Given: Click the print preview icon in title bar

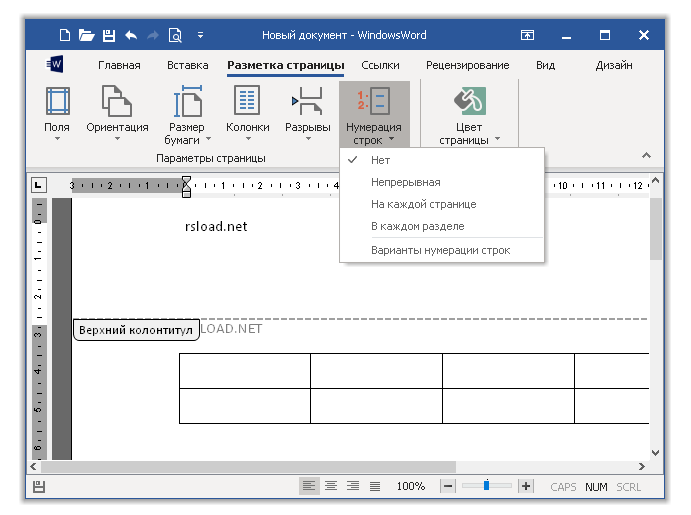Looking at the screenshot, I should [175, 35].
